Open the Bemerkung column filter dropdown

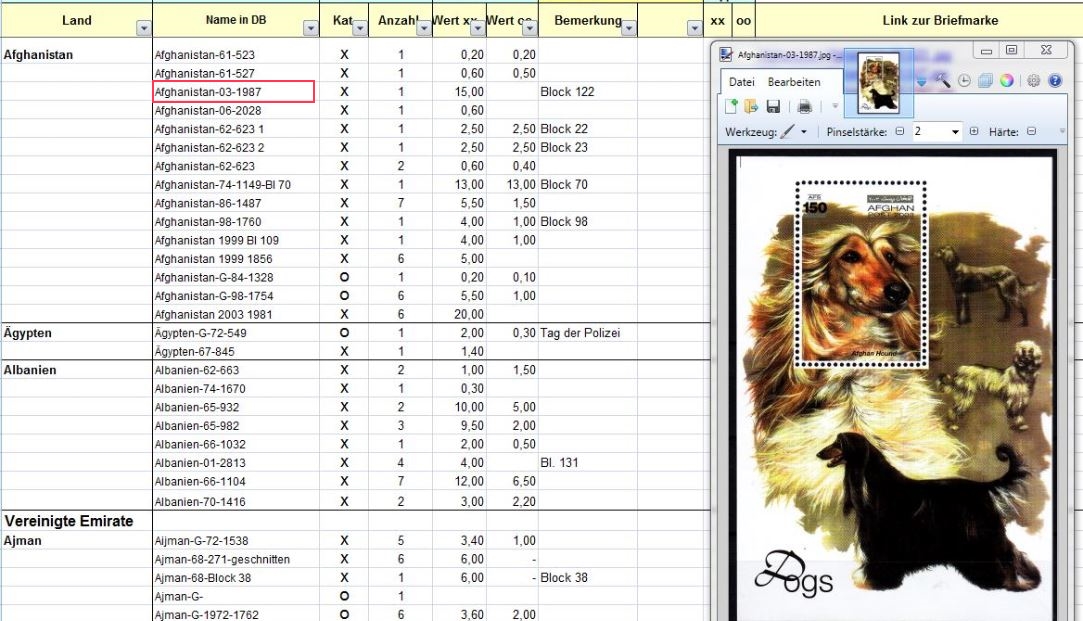(x=628, y=29)
